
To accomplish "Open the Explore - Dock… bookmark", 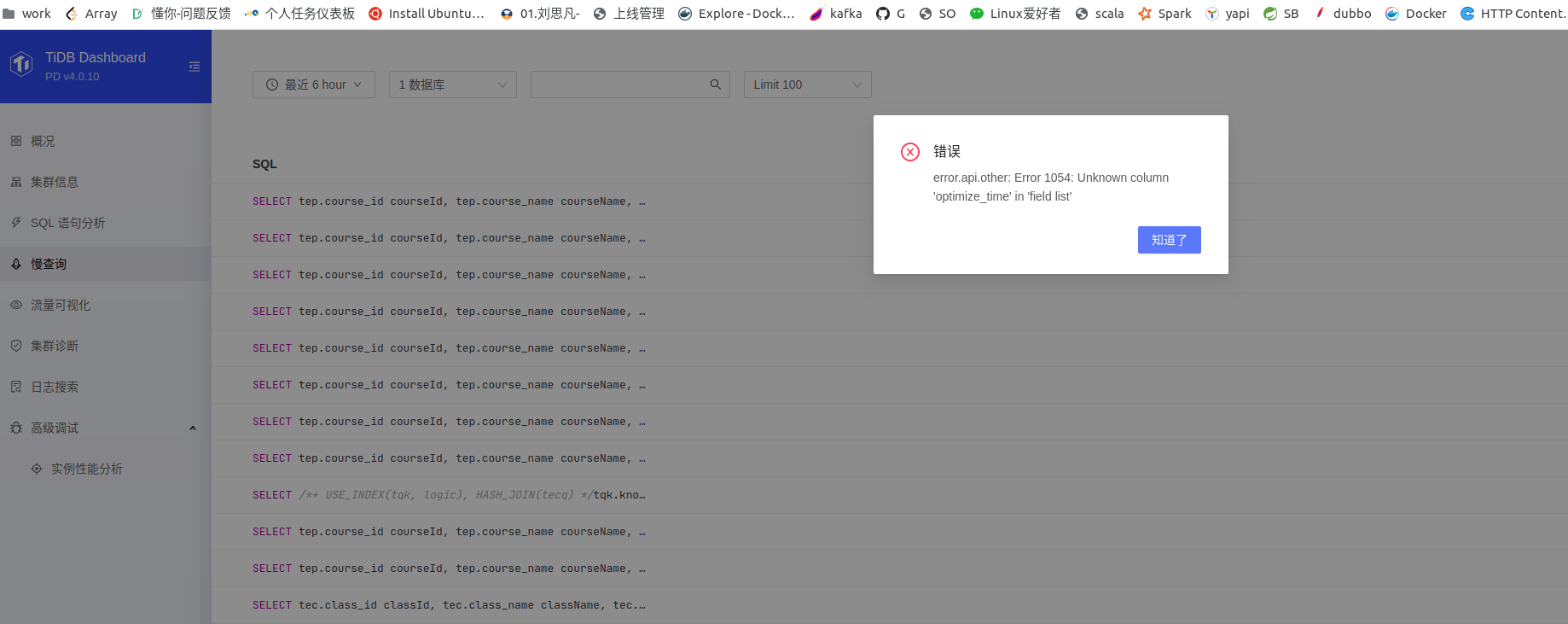I will coord(736,14).
